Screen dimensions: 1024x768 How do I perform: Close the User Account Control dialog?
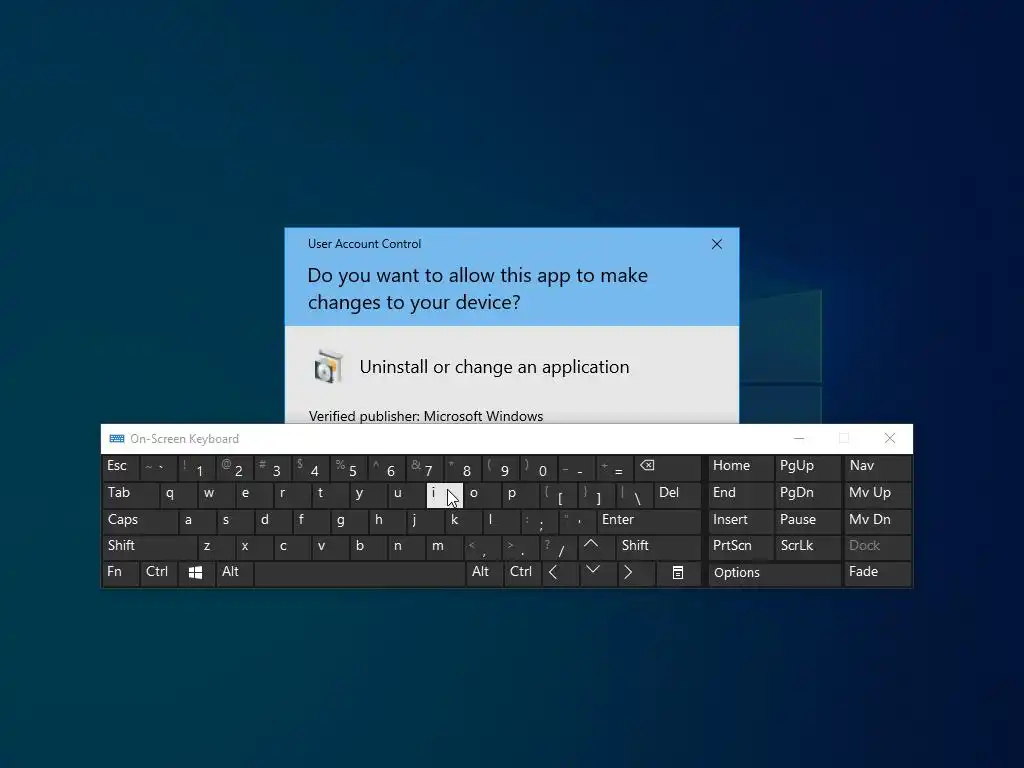click(x=716, y=244)
